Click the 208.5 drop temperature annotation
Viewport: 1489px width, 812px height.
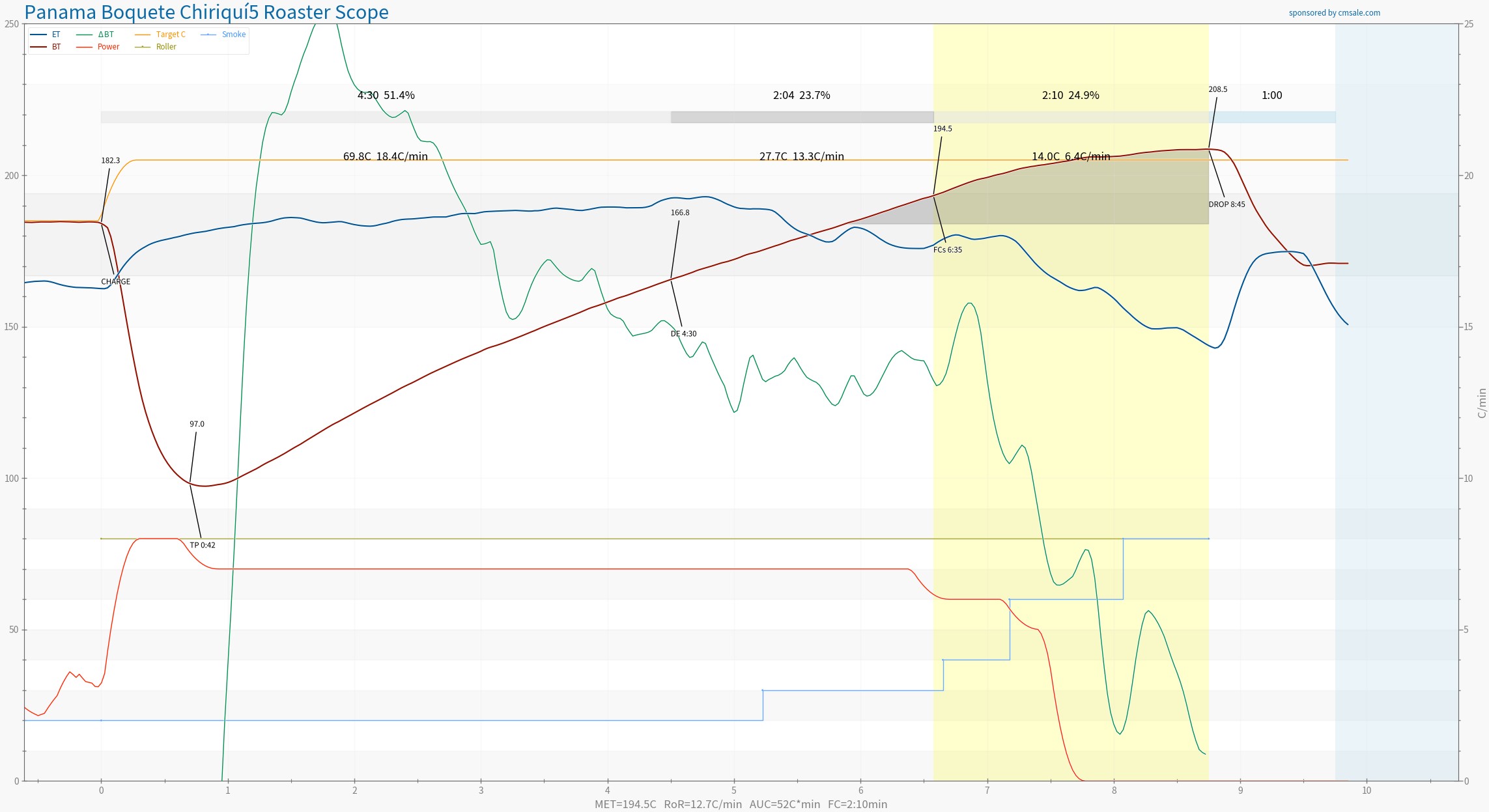1217,89
